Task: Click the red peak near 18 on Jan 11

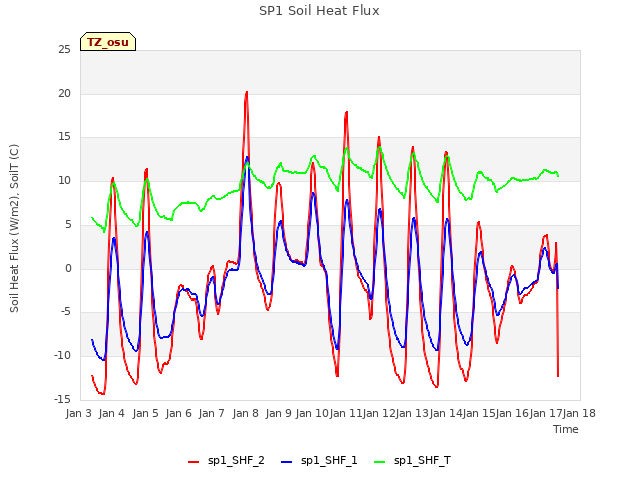Action: point(346,112)
